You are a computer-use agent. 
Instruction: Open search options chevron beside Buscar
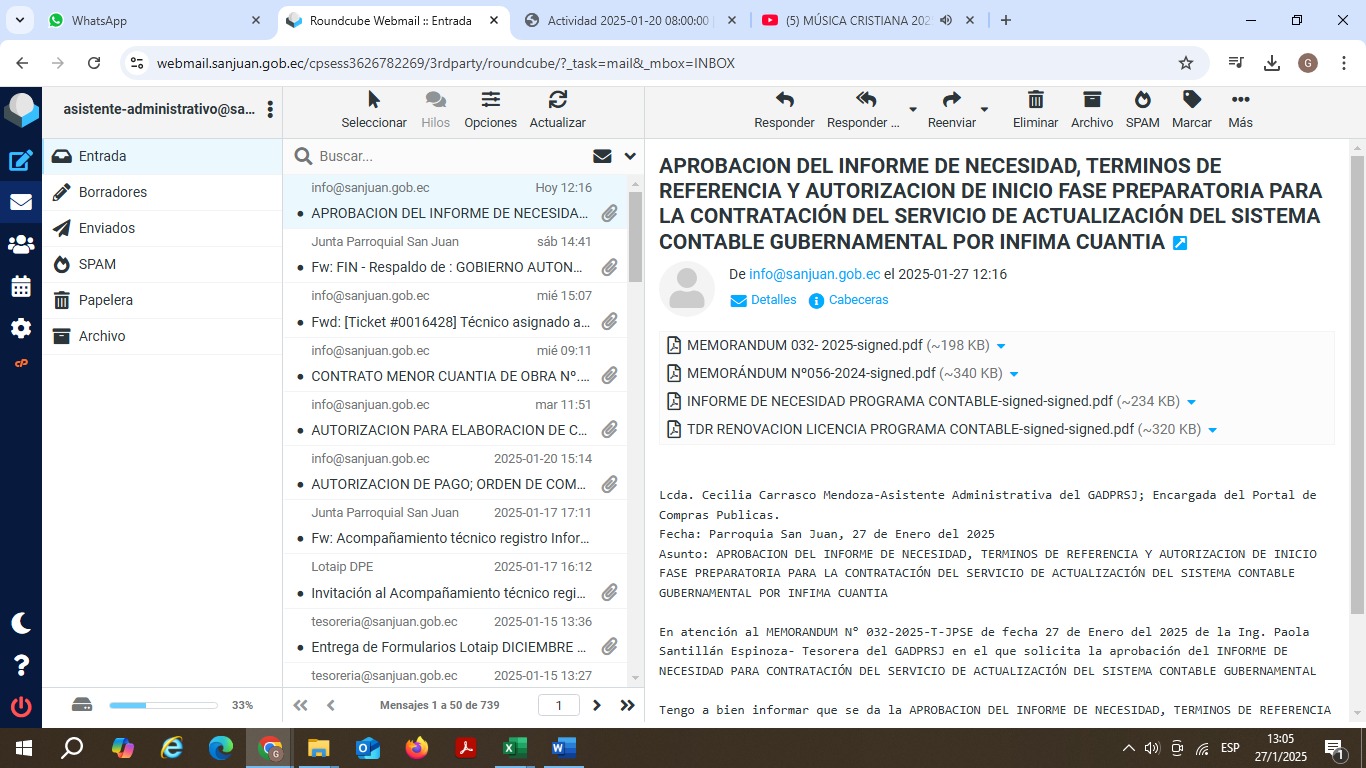[630, 156]
